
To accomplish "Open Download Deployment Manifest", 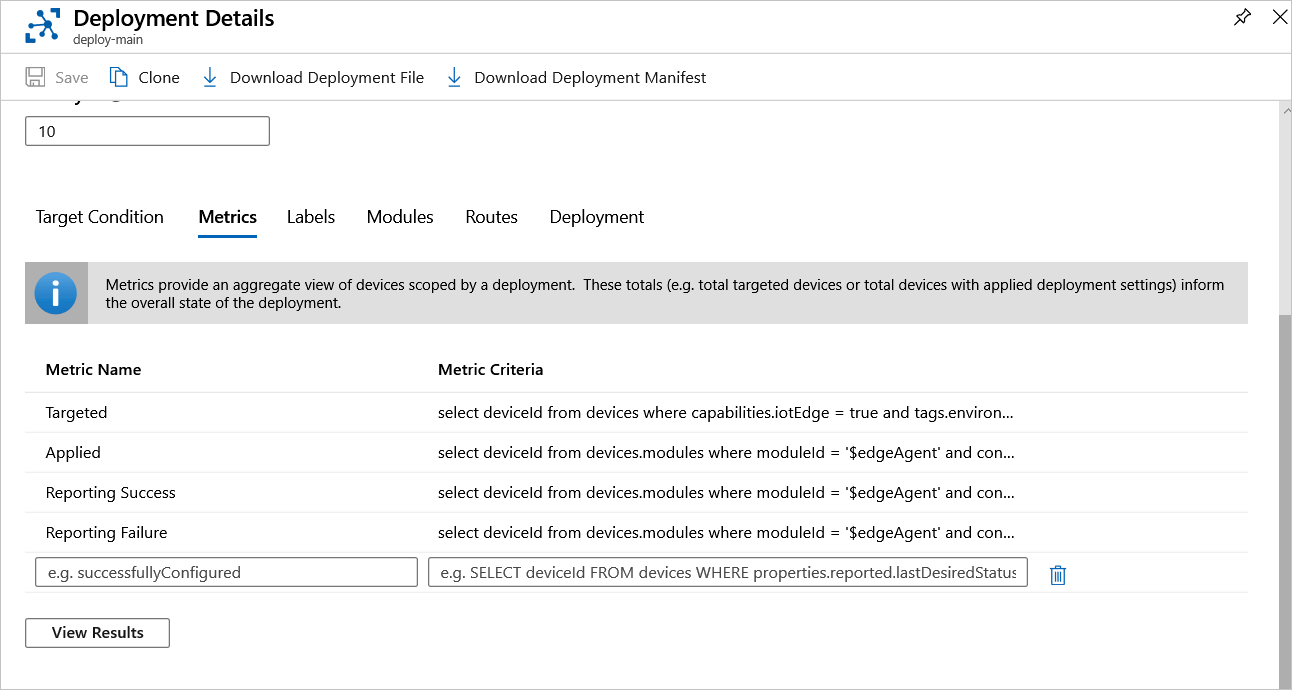I will (x=590, y=77).
